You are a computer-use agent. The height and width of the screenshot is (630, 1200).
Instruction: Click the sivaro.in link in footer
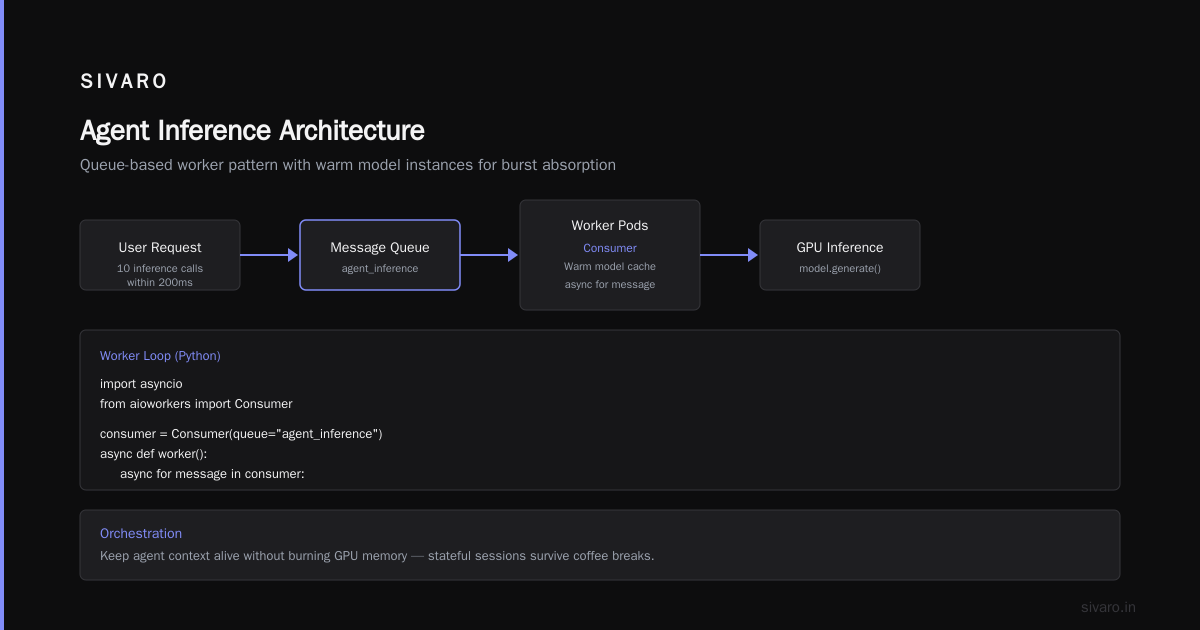(x=1108, y=607)
